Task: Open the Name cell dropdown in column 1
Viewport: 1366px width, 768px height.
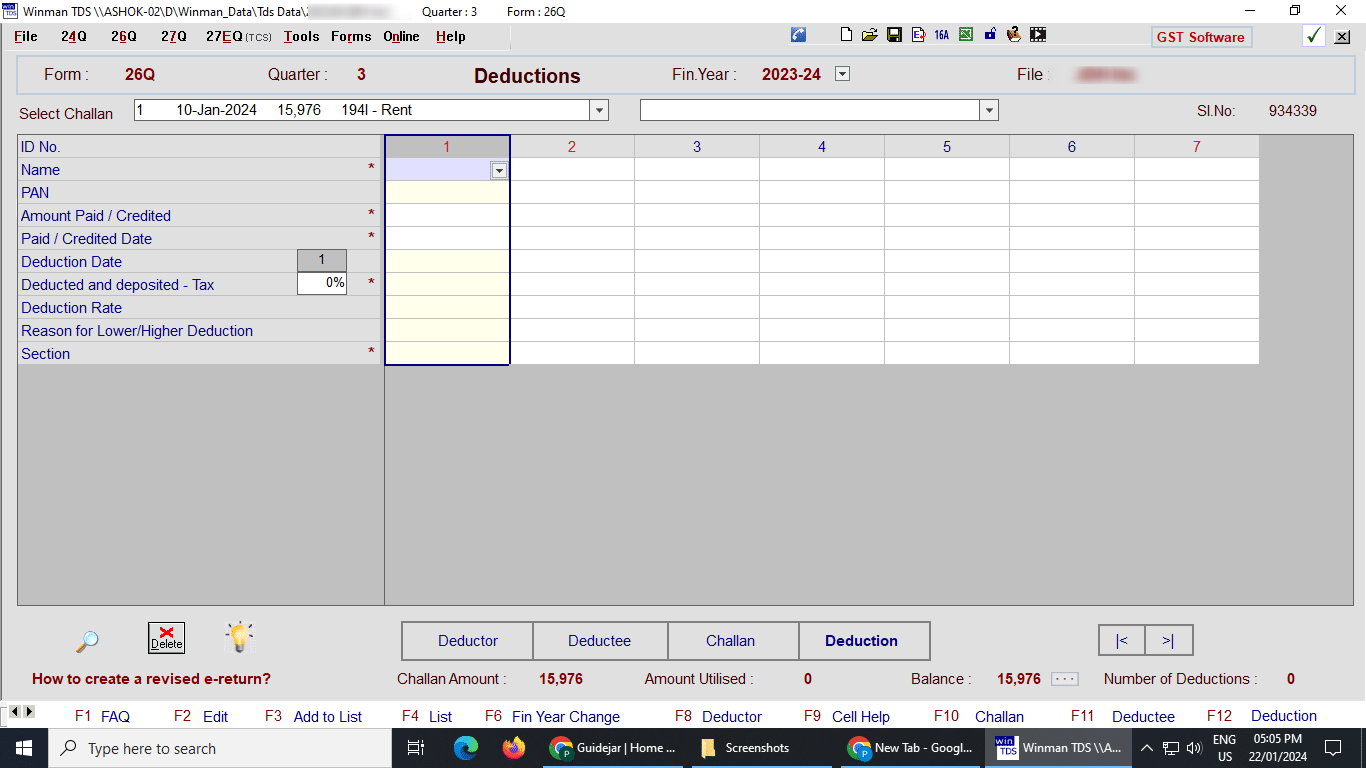Action: point(499,170)
